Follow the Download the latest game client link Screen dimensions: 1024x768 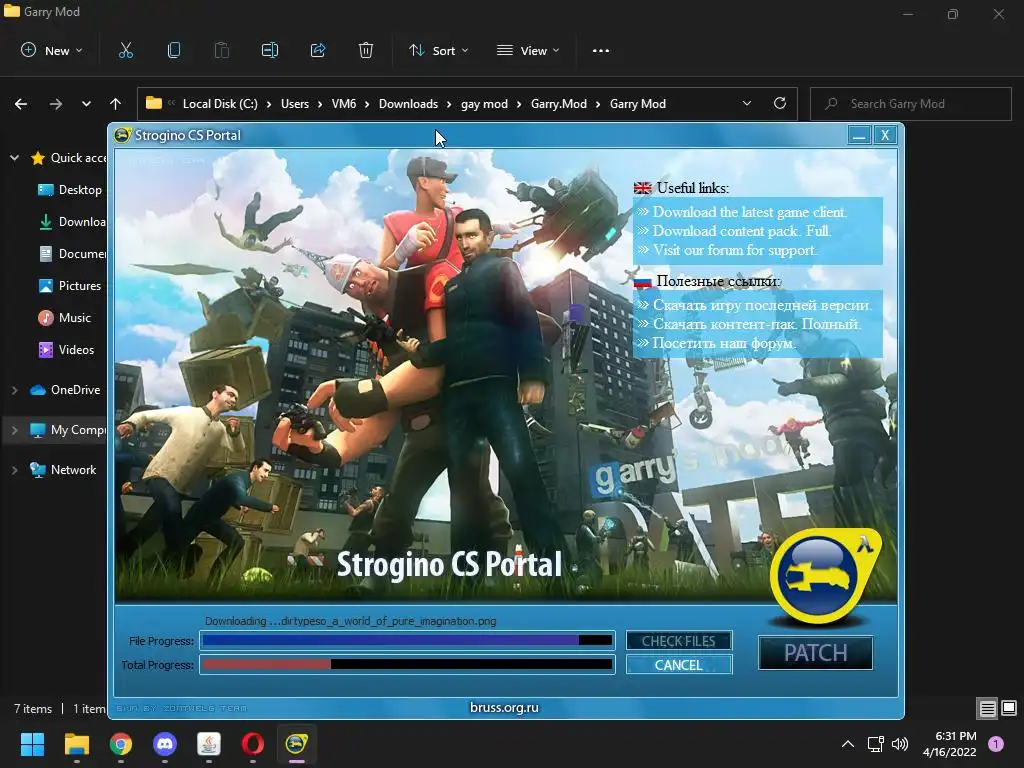pos(750,212)
